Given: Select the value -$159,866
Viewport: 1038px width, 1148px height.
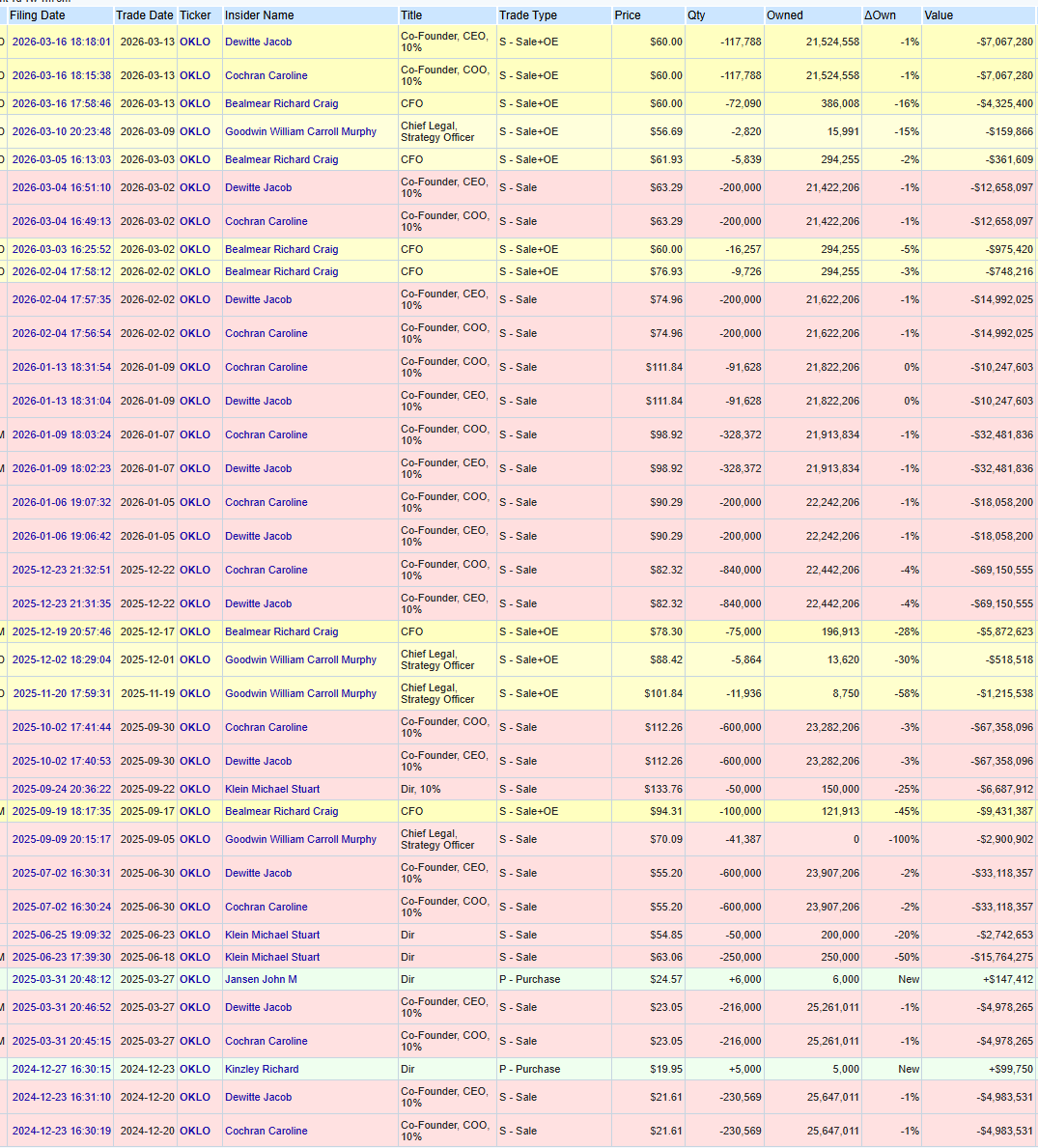Looking at the screenshot, I should click(x=1009, y=131).
